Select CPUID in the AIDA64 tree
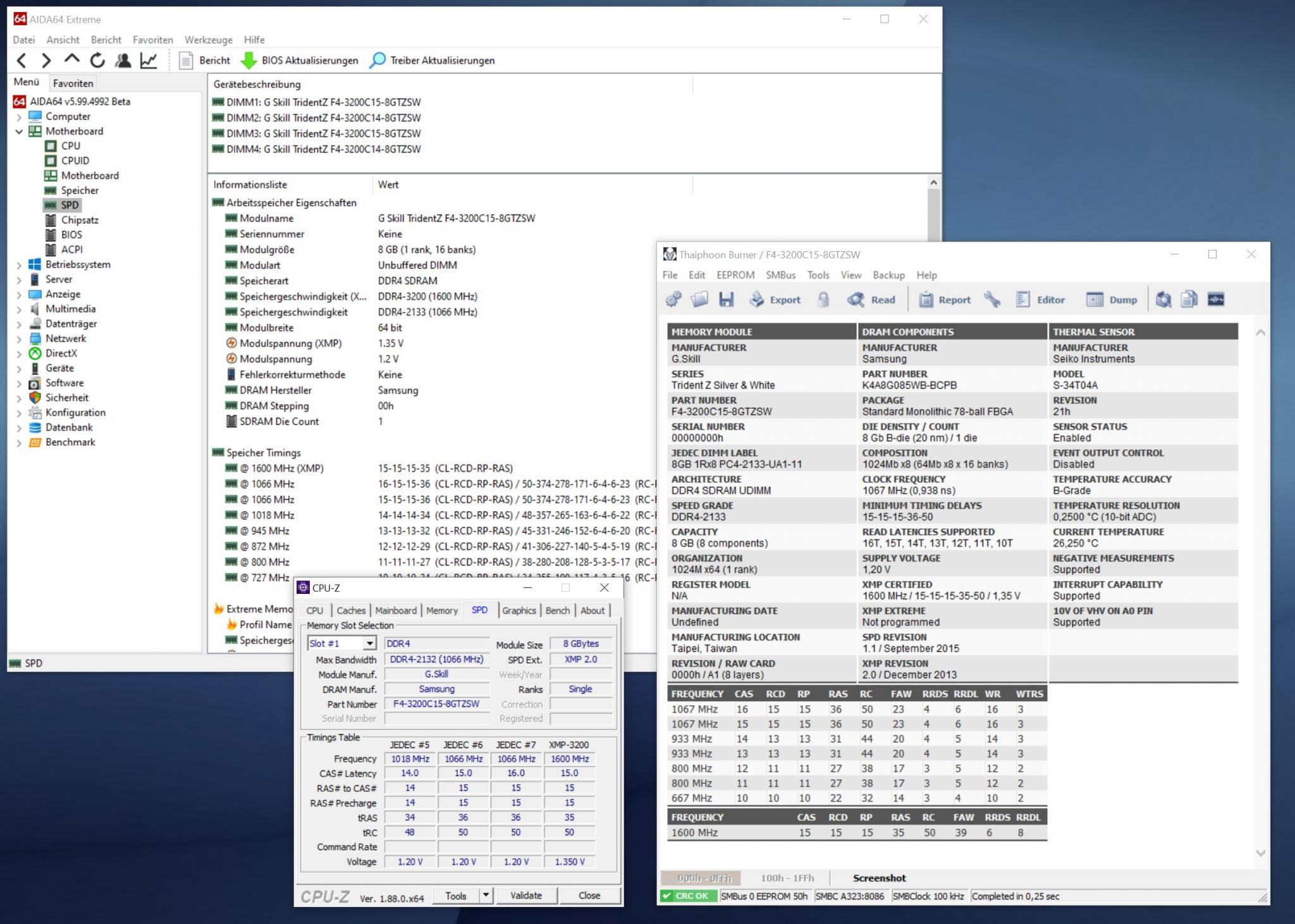 [x=75, y=161]
